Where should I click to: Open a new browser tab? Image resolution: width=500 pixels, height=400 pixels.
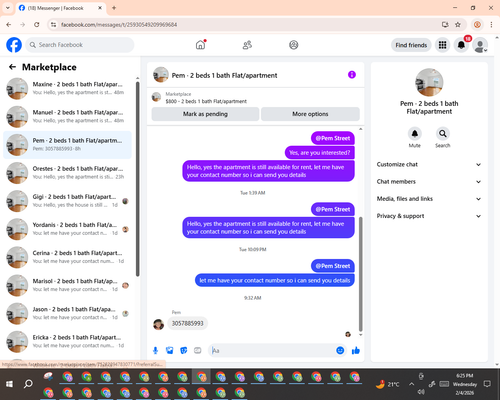[114, 8]
